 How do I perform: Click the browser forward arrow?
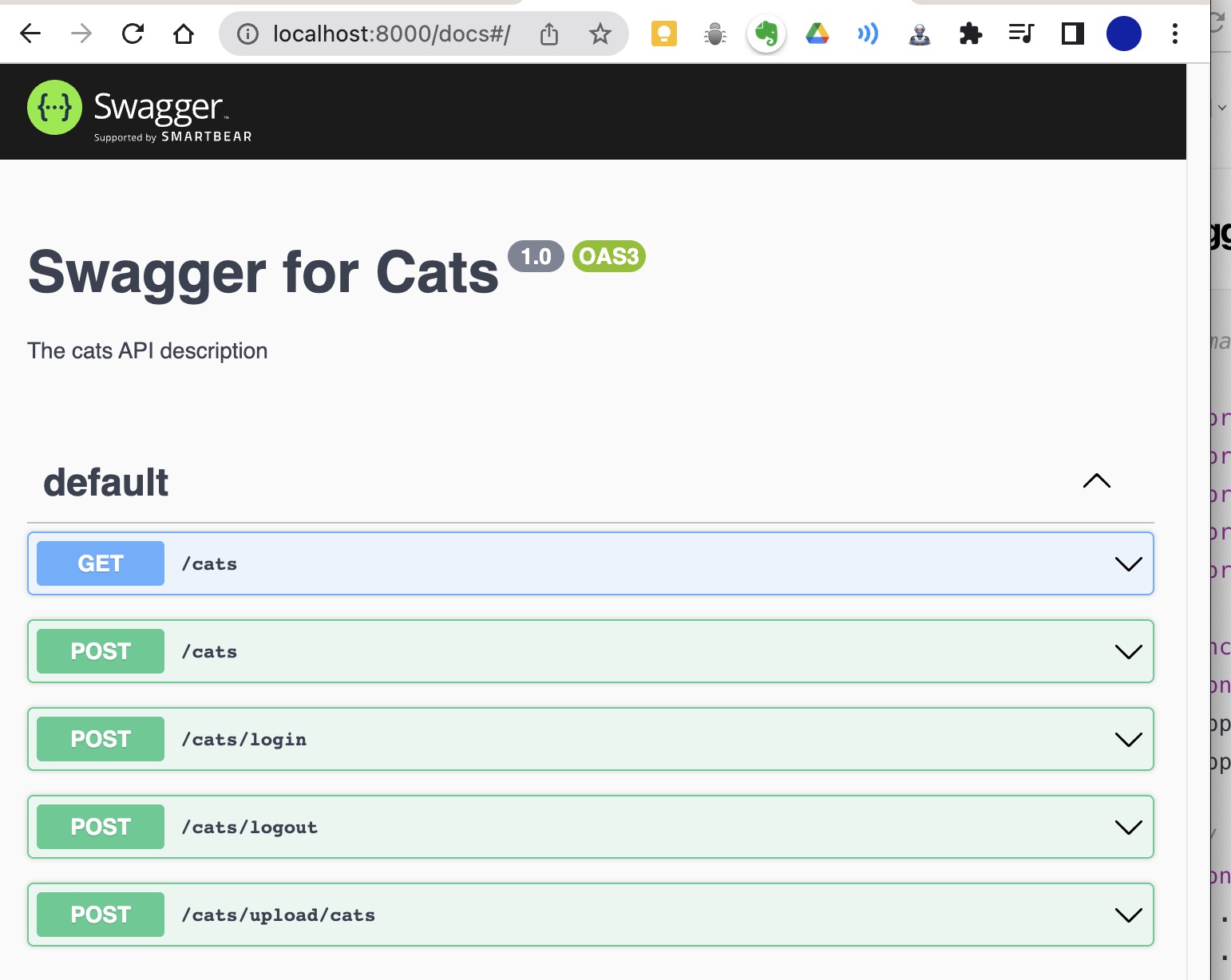click(81, 34)
